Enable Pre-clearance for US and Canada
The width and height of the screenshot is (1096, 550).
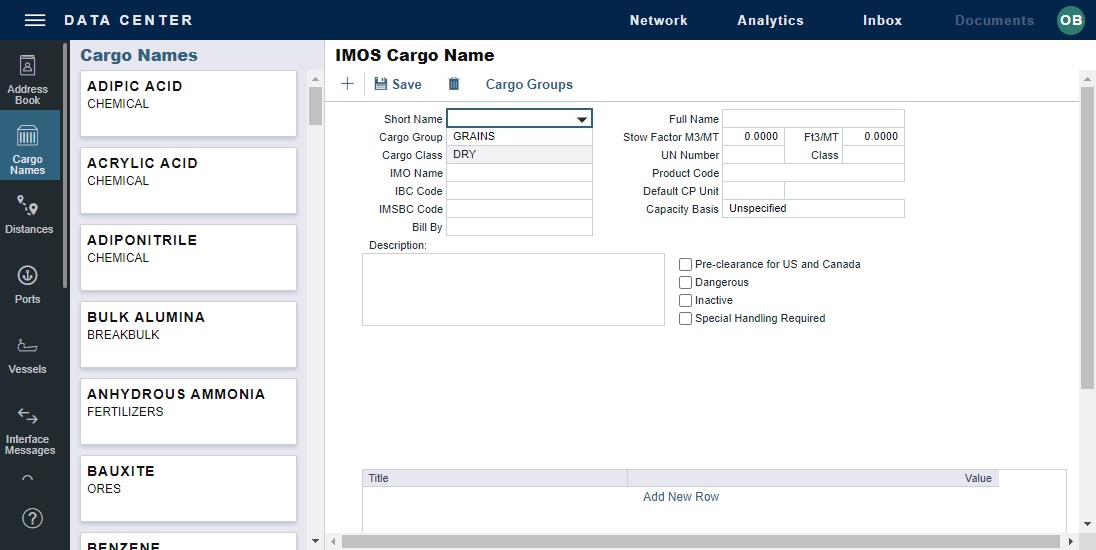685,264
